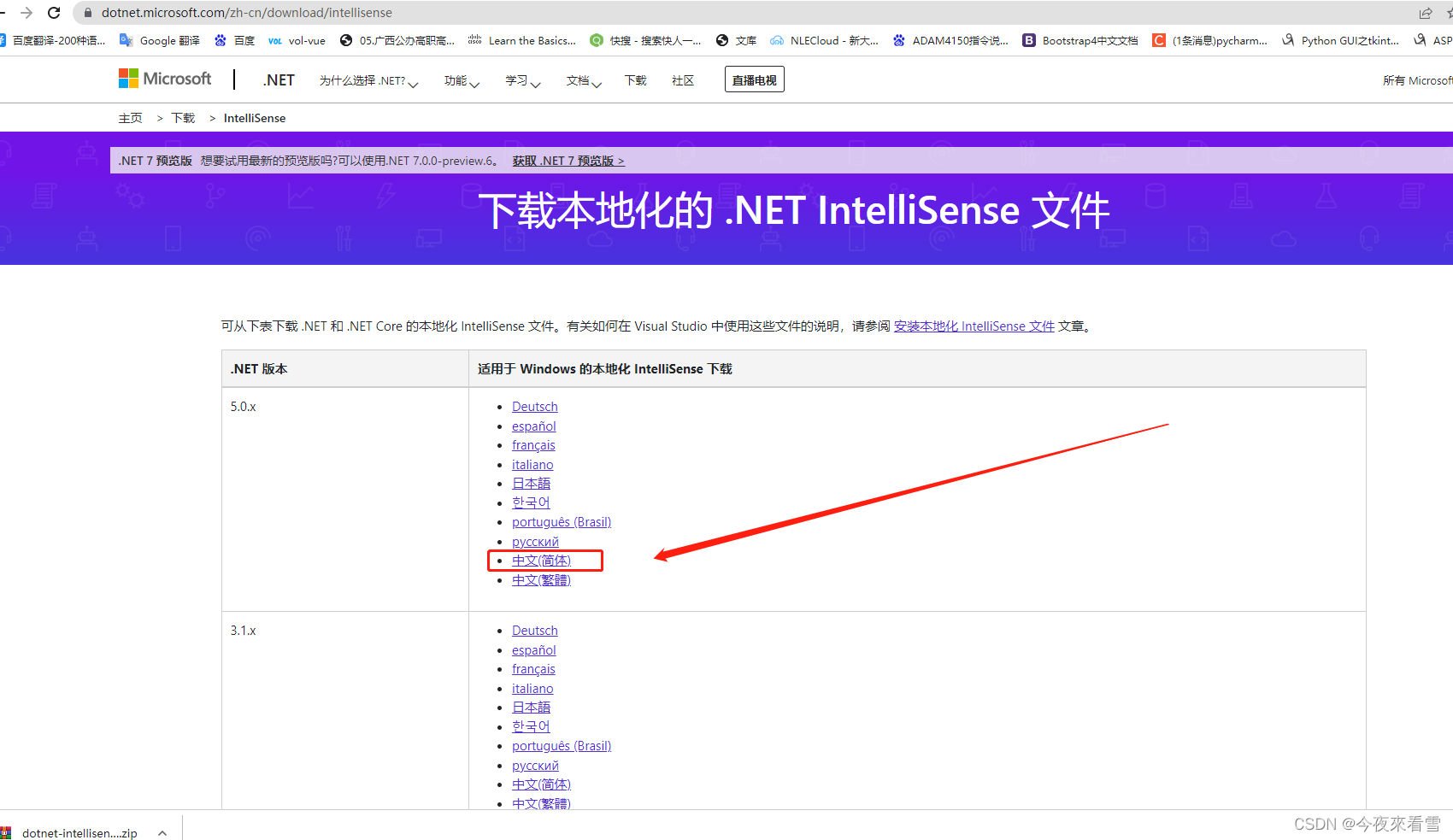Download 한국어 pack for 5.0.x
Image resolution: width=1453 pixels, height=840 pixels.
coord(531,502)
